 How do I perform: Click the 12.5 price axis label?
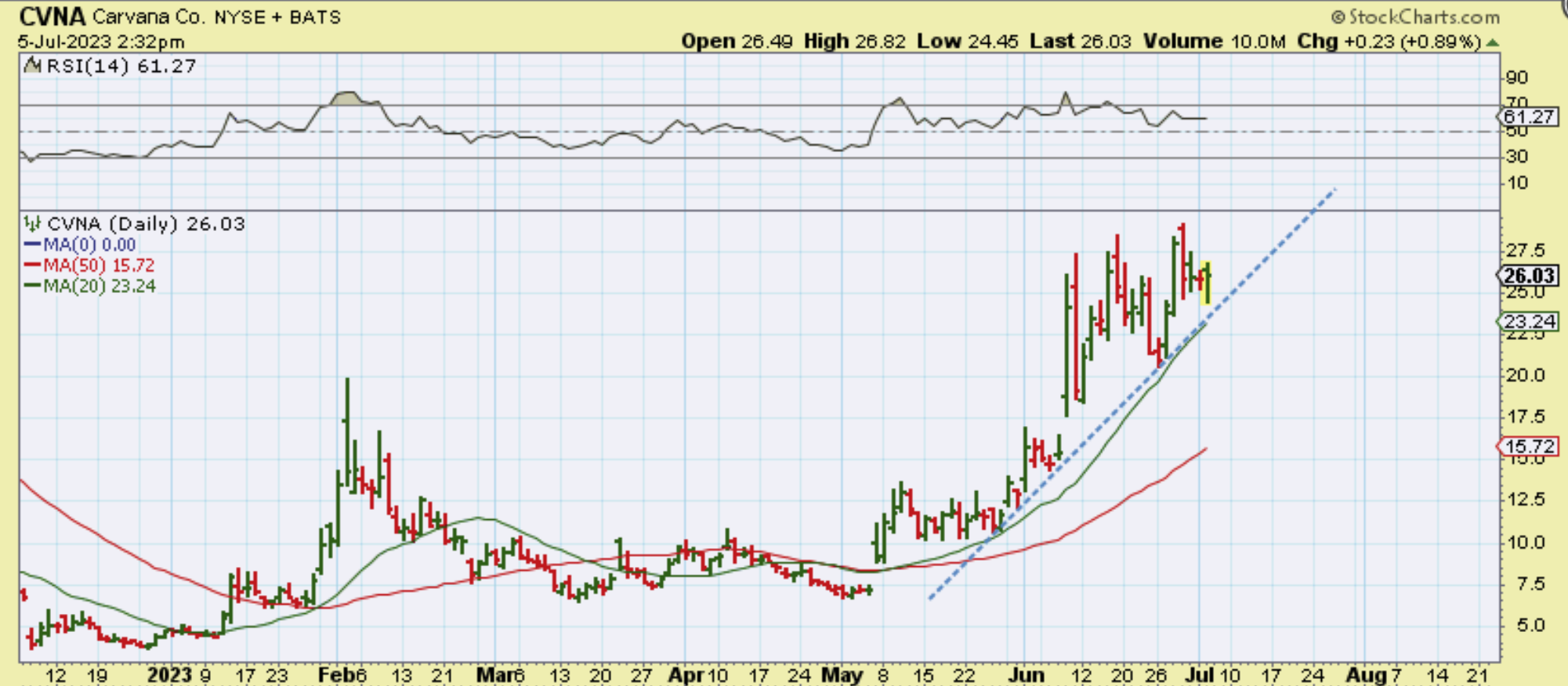(x=1524, y=500)
